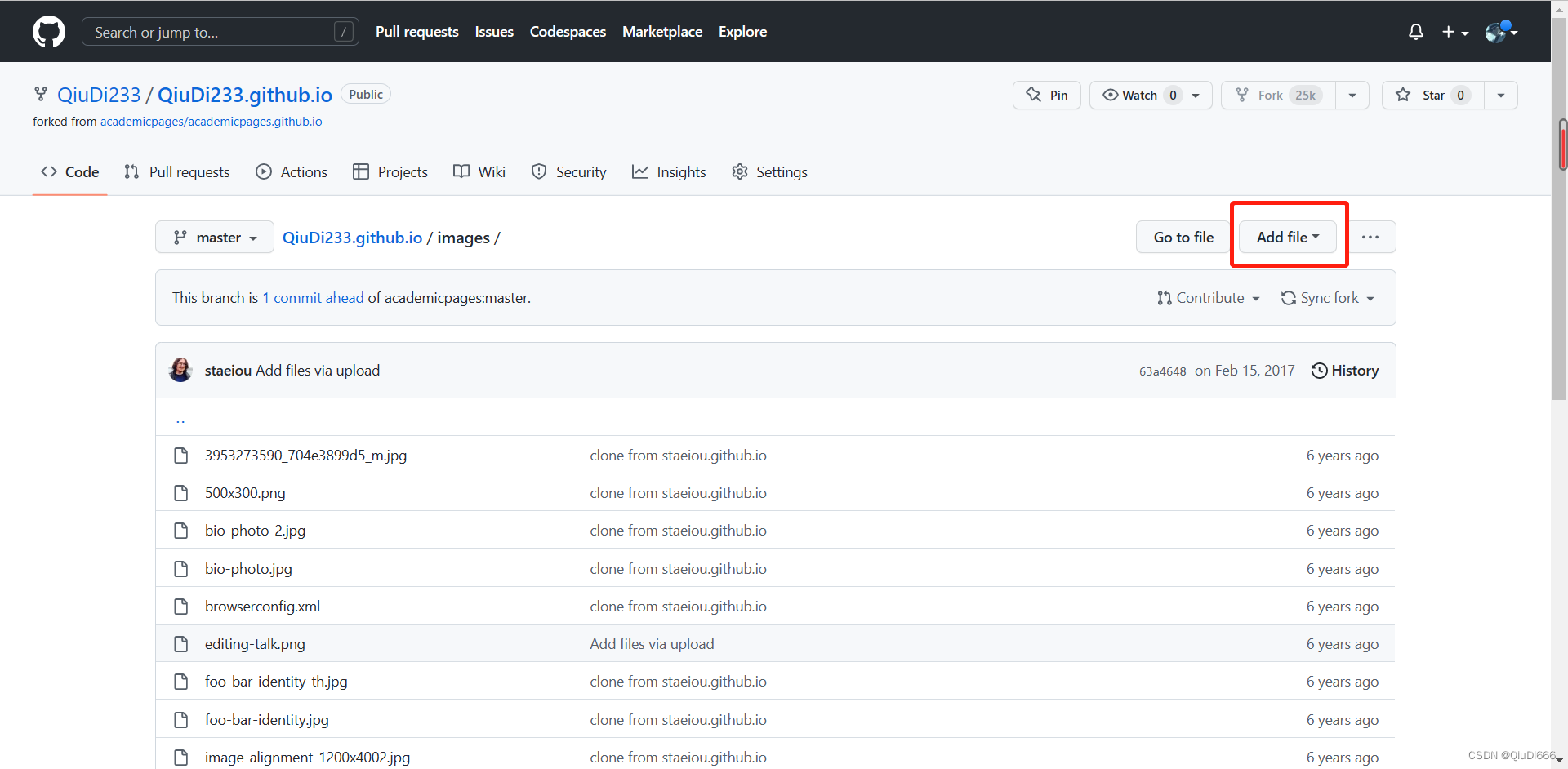The width and height of the screenshot is (1568, 769).
Task: Open editing-talk.png's Add files via upload commit
Action: [652, 644]
